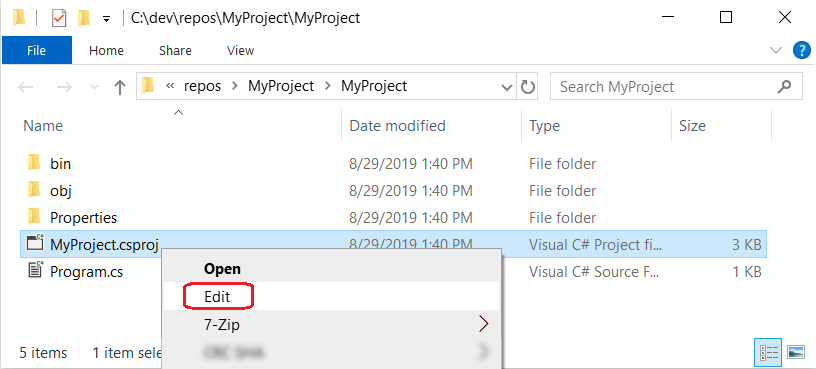Open the Quick Access Toolbar customize dropdown arrow
The image size is (816, 369).
pyautogui.click(x=107, y=19)
